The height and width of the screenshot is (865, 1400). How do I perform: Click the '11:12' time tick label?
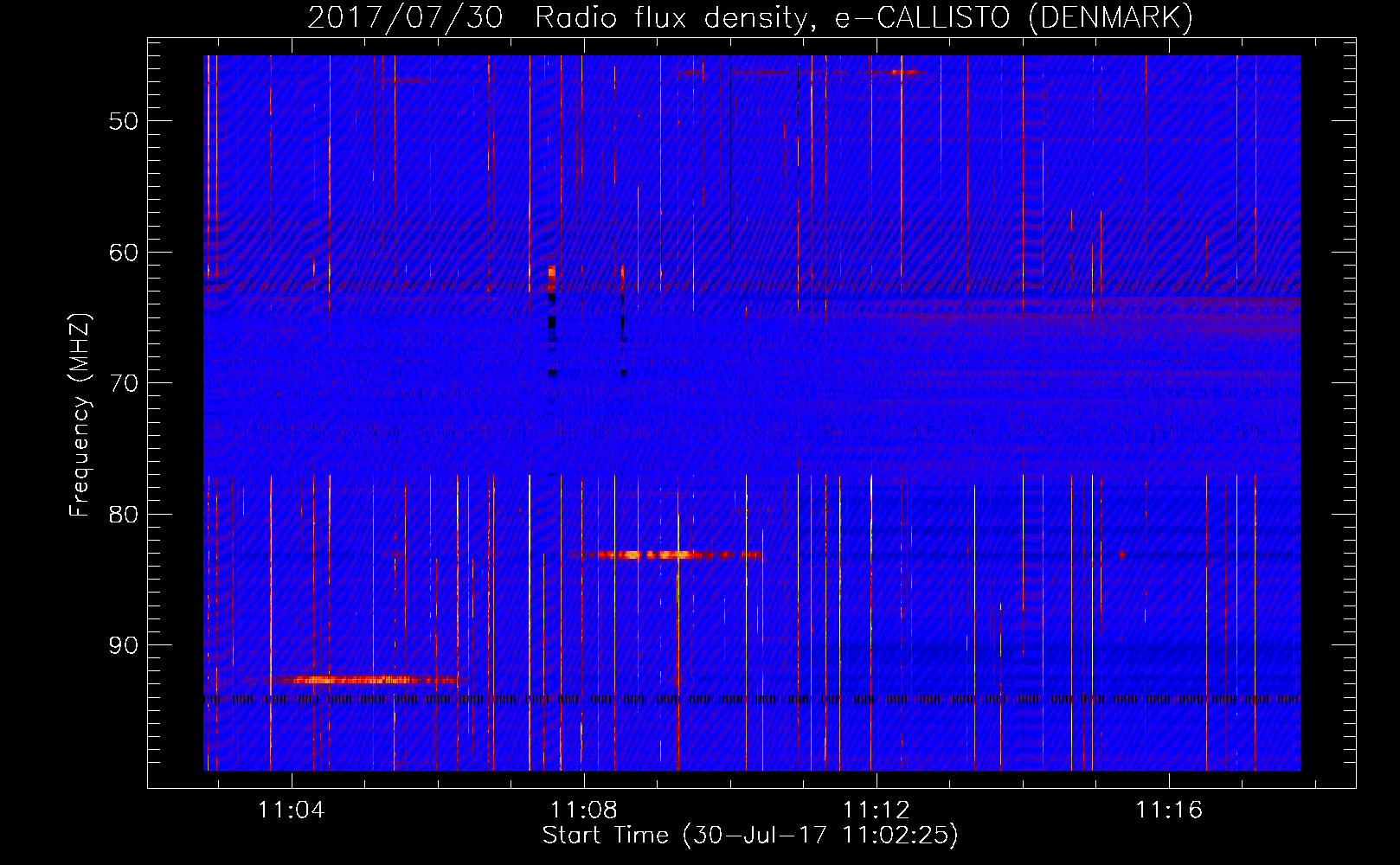tap(877, 811)
